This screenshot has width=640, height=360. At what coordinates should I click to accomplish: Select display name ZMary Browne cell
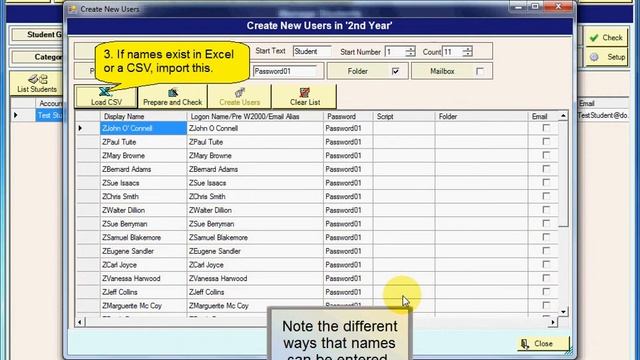pos(143,156)
